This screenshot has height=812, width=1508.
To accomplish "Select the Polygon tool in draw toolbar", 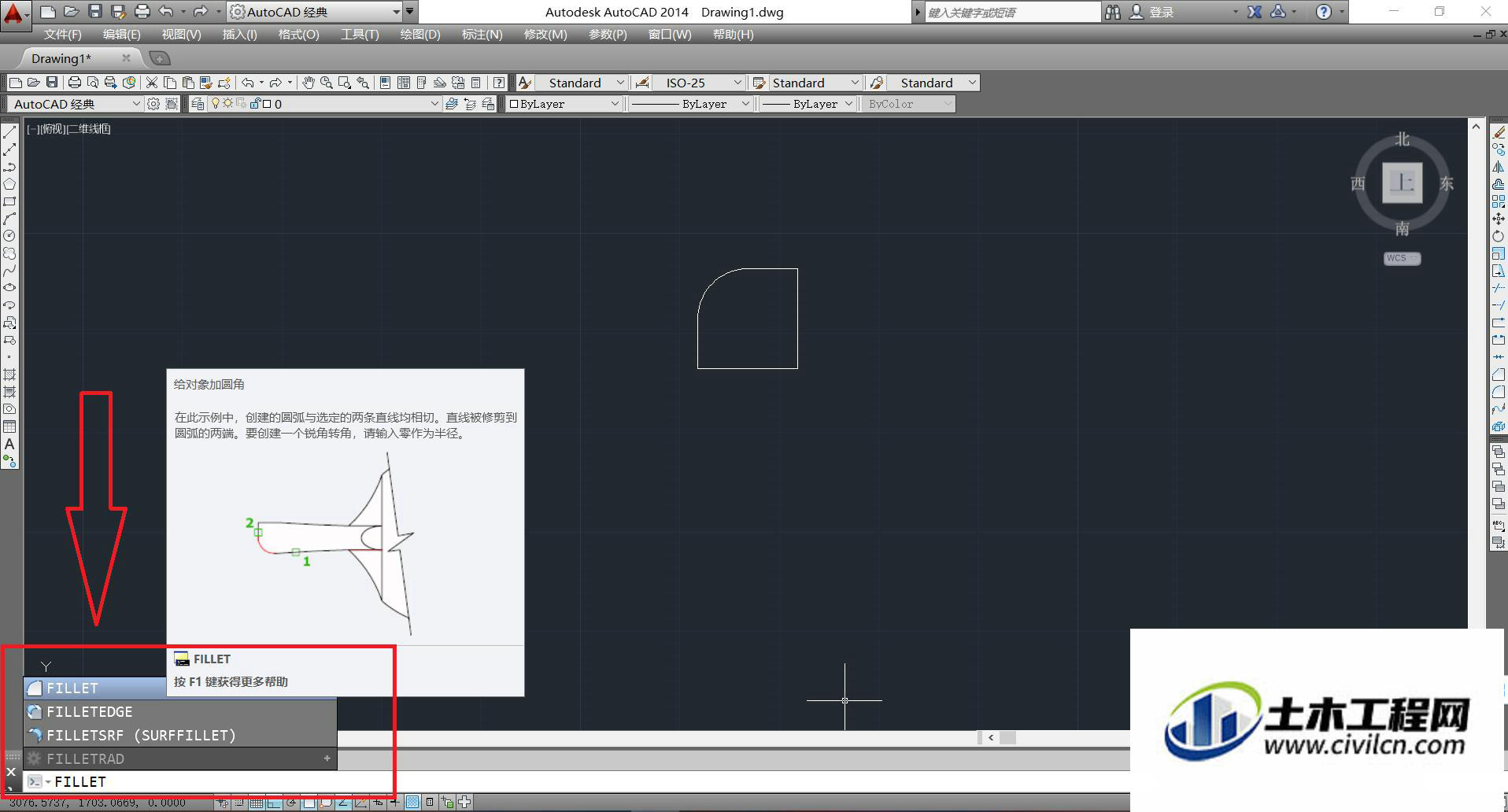I will [x=9, y=184].
